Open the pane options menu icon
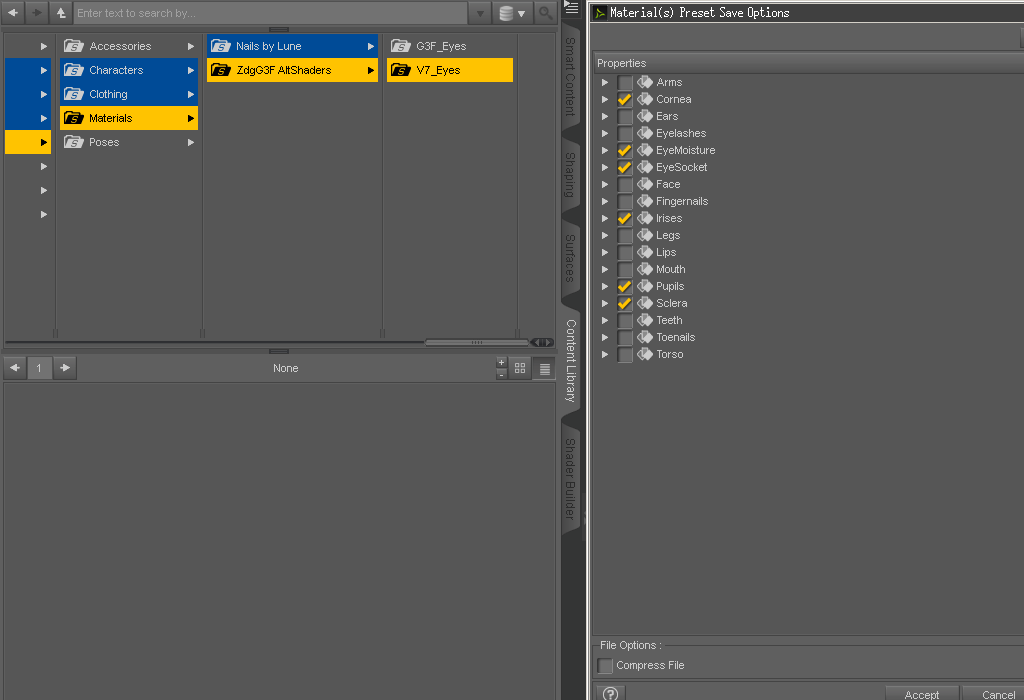The height and width of the screenshot is (700, 1024). 571,8
